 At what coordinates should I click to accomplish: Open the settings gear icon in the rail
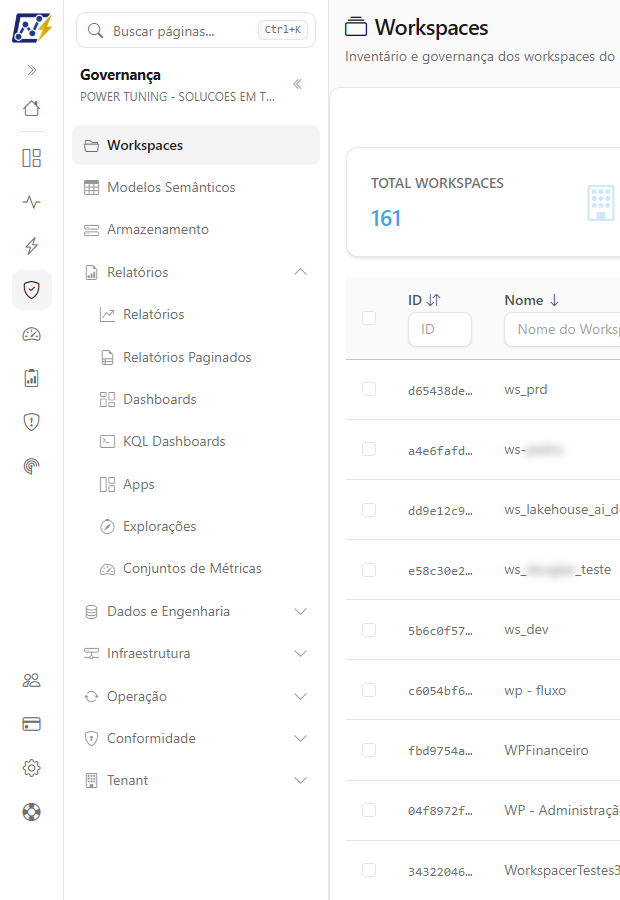click(x=32, y=768)
